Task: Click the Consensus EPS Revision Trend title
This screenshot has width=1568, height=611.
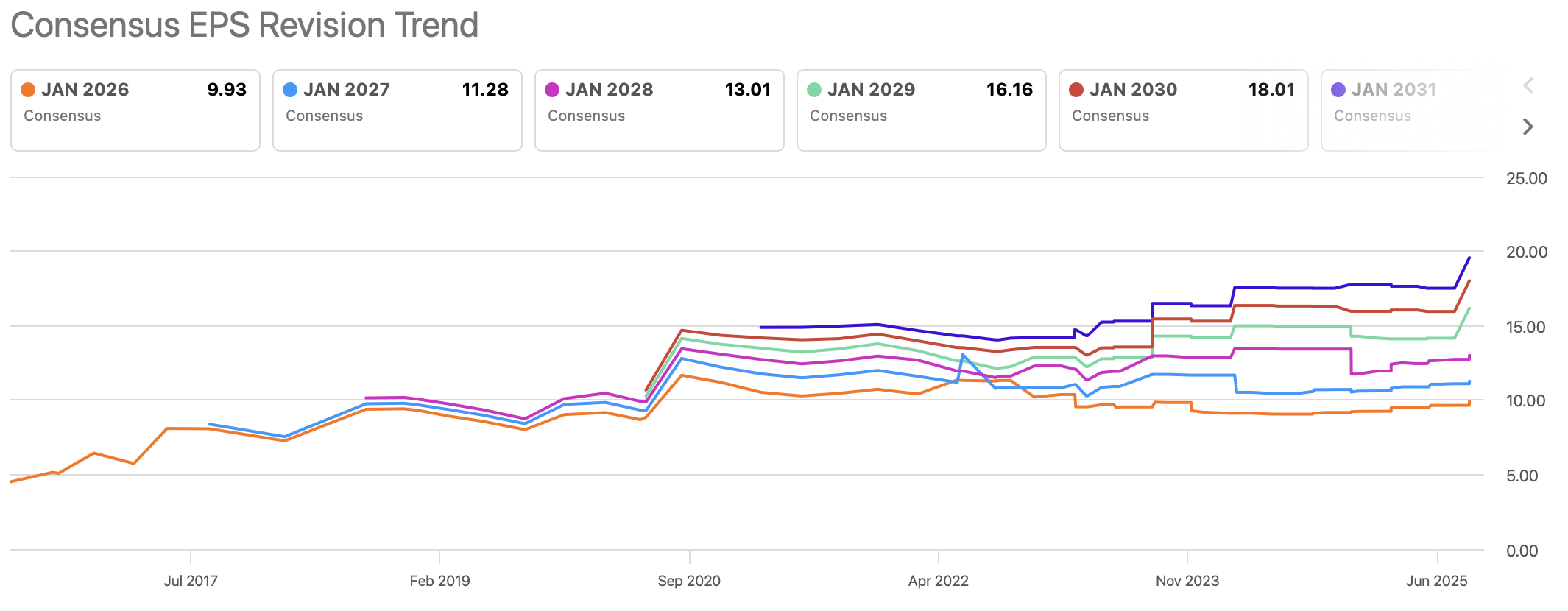Action: [245, 25]
